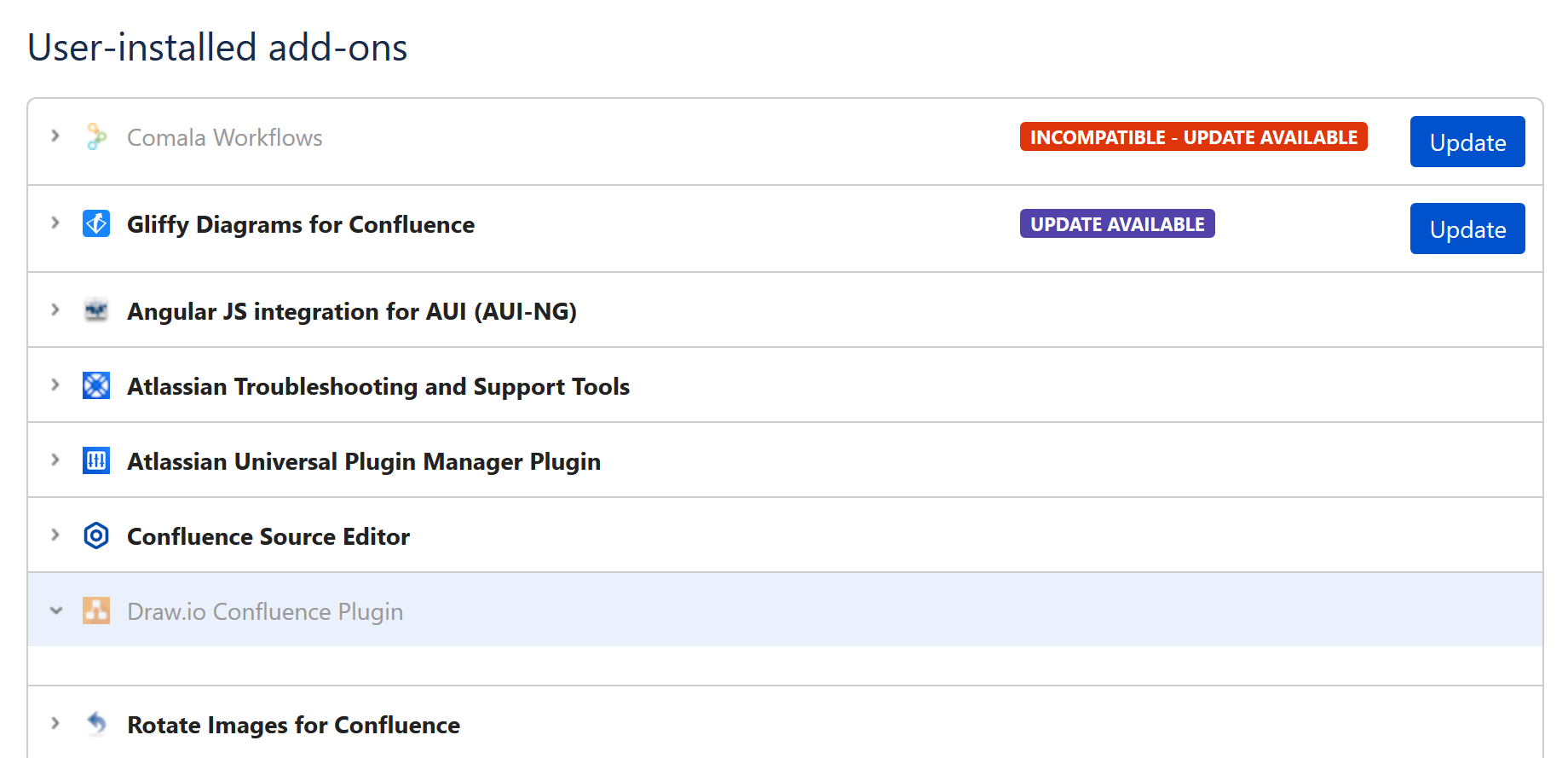The height and width of the screenshot is (758, 1568).
Task: Click the User-installed add-ons heading
Action: tap(217, 47)
